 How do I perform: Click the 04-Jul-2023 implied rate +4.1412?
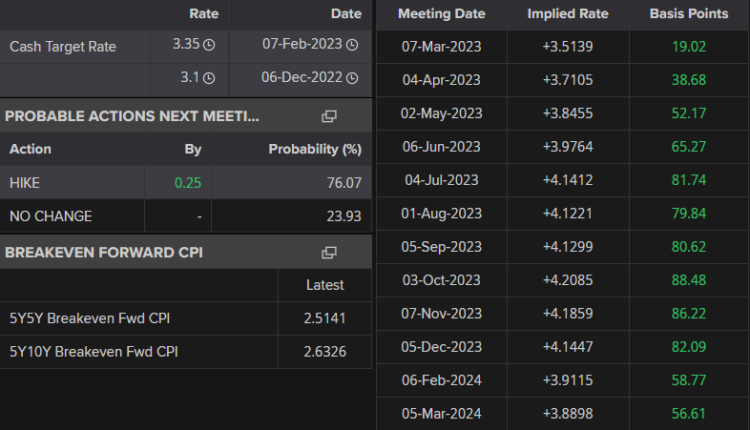567,180
